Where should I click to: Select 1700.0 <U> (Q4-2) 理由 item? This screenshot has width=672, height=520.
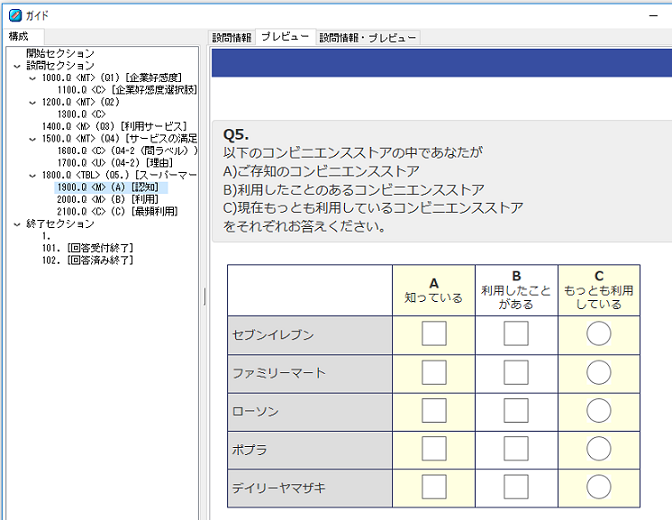pyautogui.click(x=115, y=163)
